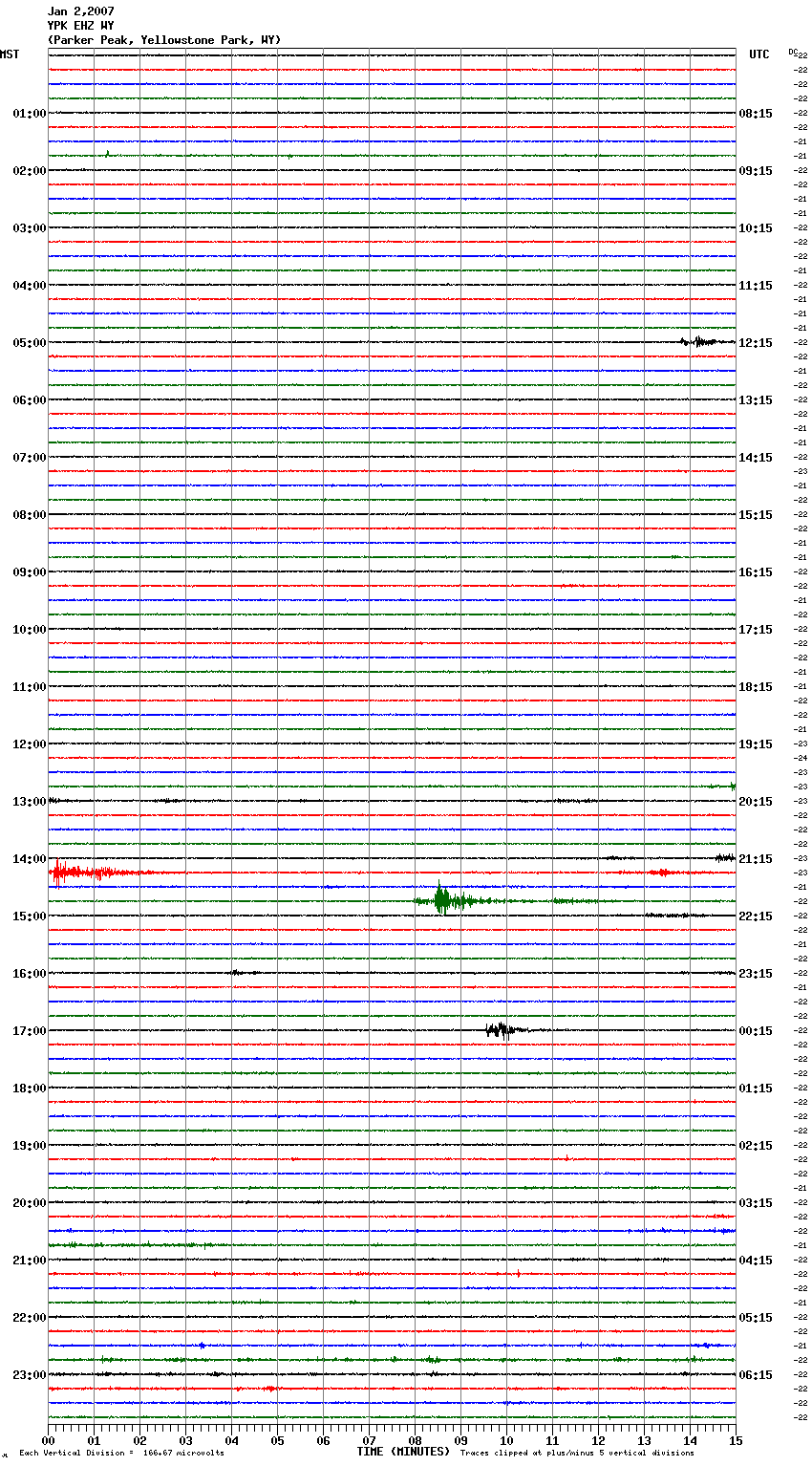Click '(Parker Peak, Yellowstone Park, WY)' location title

[164, 40]
